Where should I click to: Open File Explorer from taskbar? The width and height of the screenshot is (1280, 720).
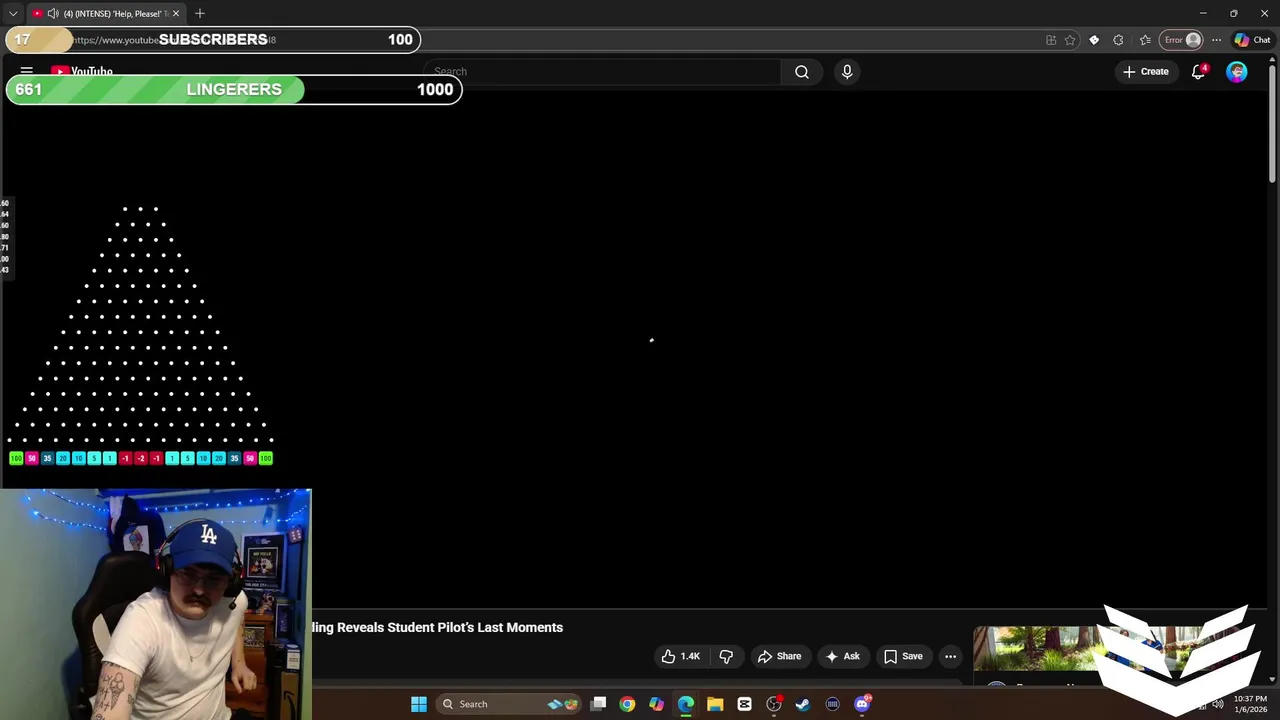tap(715, 704)
